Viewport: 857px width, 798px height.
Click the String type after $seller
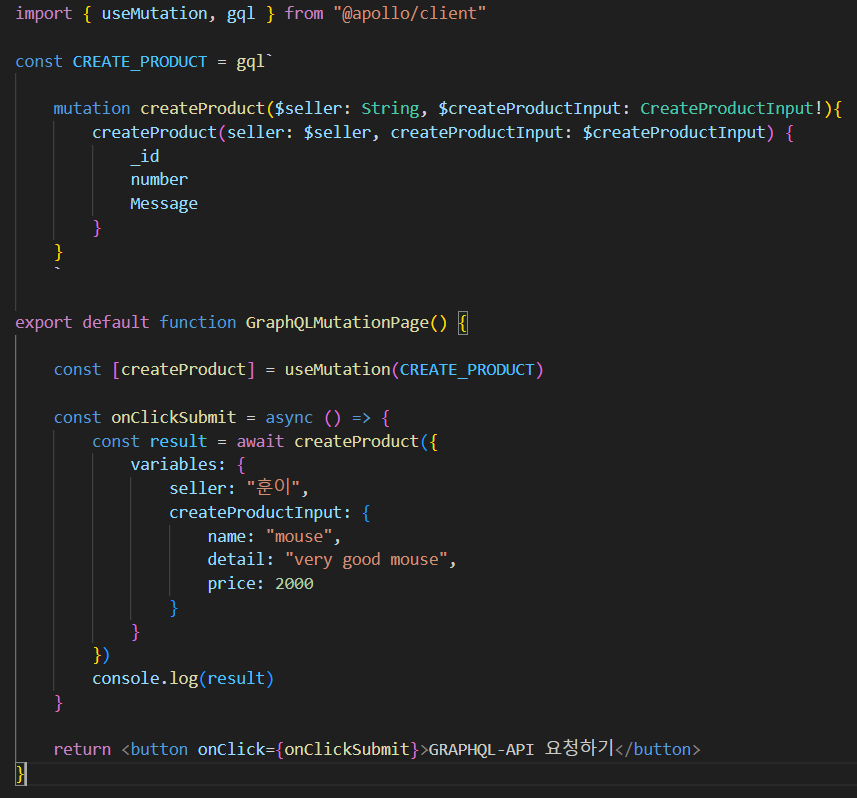tap(390, 108)
